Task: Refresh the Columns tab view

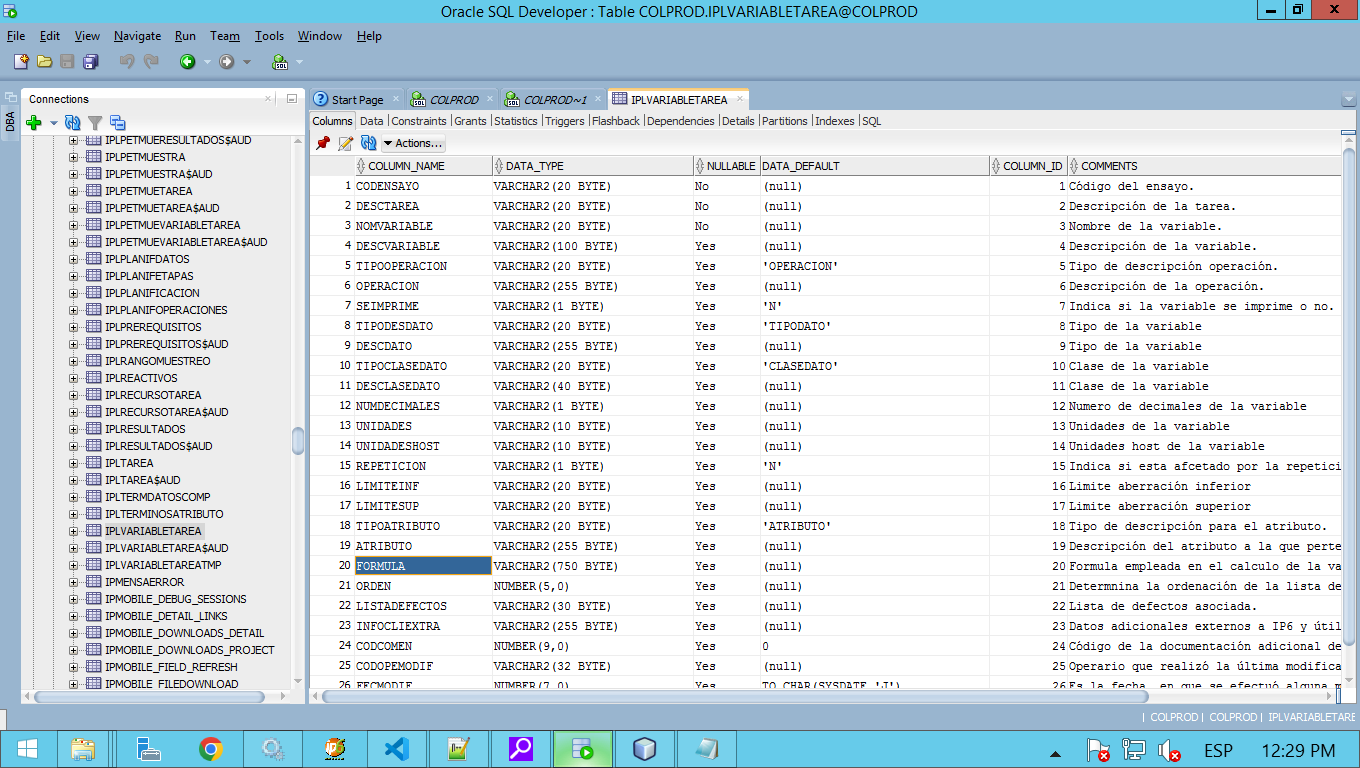Action: coord(369,143)
